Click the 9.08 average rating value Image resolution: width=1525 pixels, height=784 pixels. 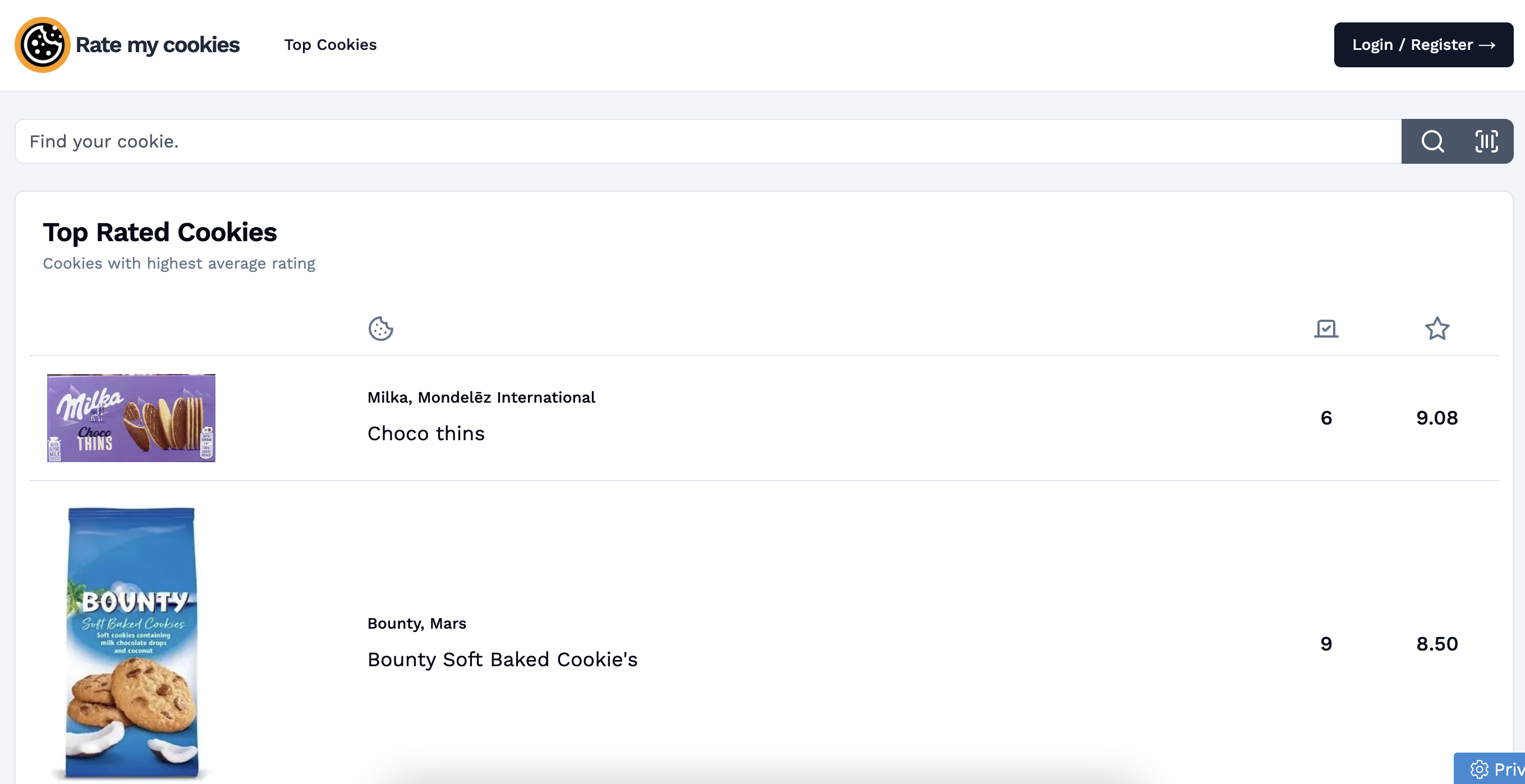(x=1437, y=418)
